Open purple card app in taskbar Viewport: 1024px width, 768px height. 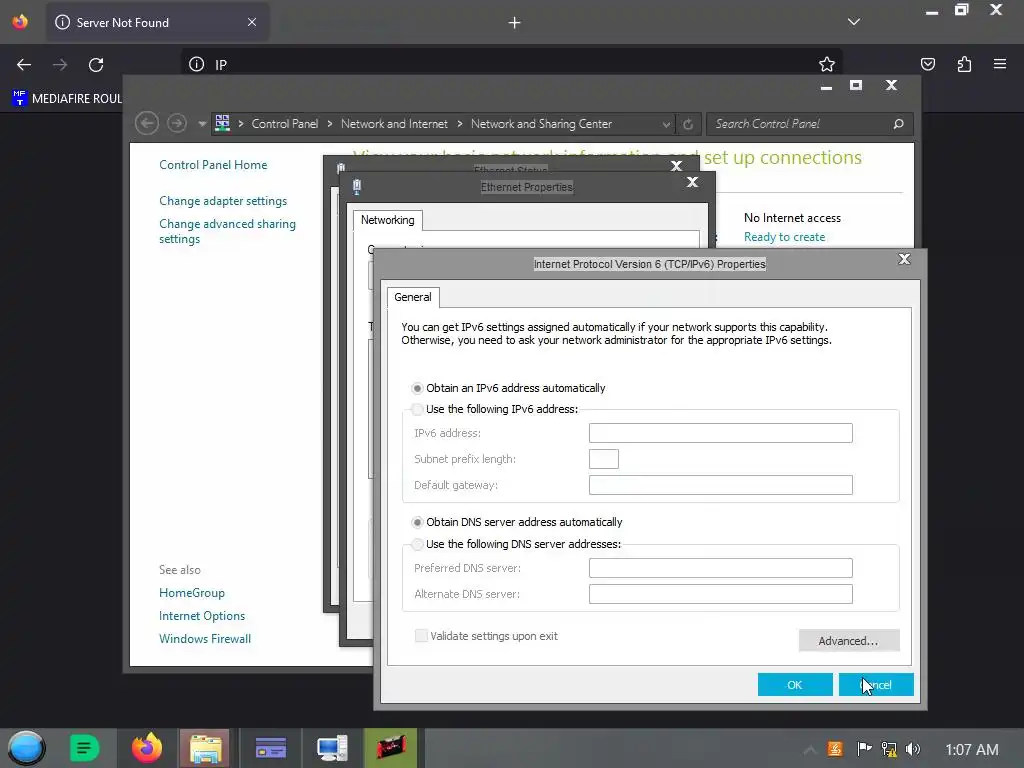tap(270, 748)
